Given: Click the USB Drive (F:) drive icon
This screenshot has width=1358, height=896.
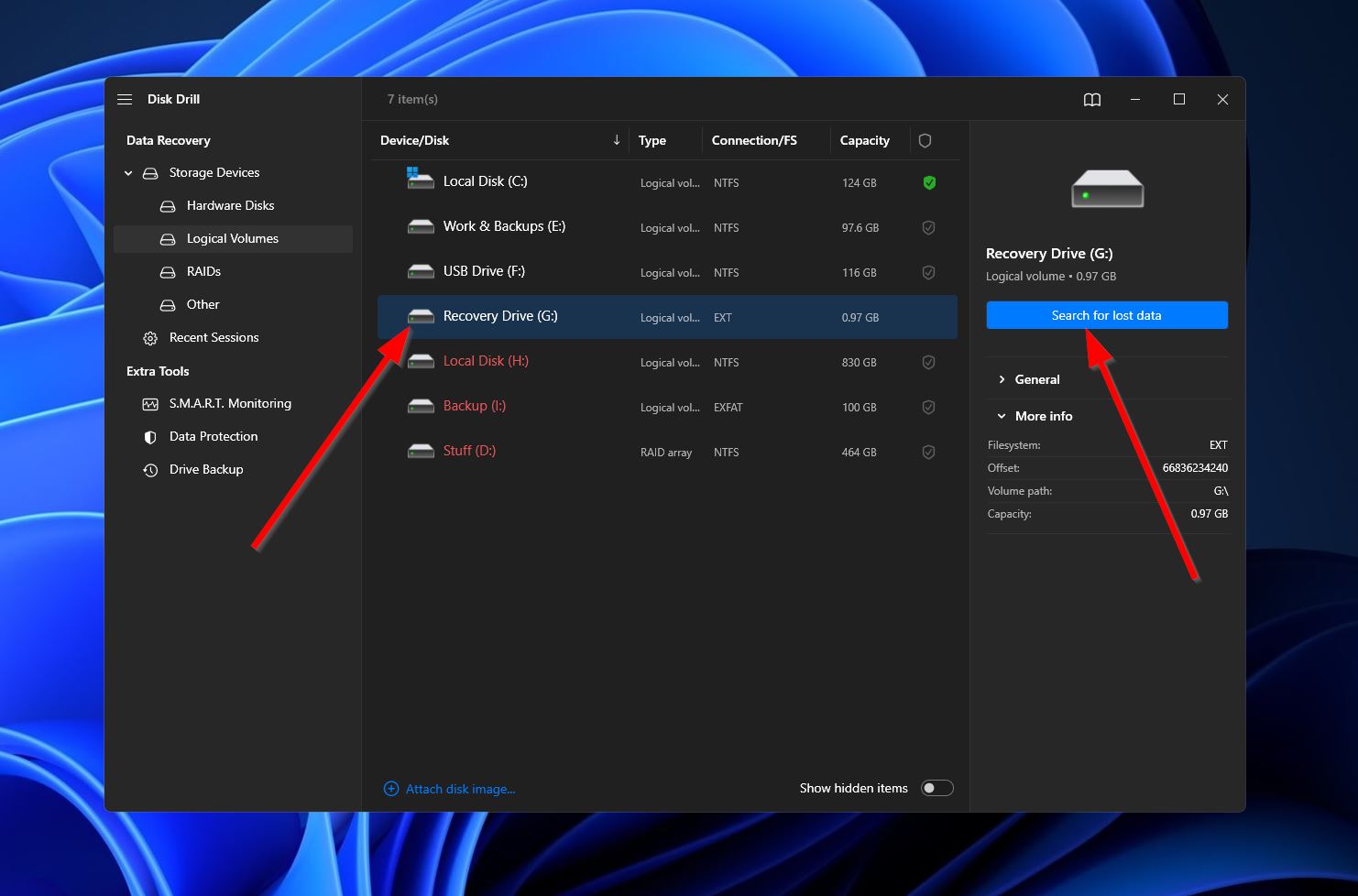Looking at the screenshot, I should (421, 271).
